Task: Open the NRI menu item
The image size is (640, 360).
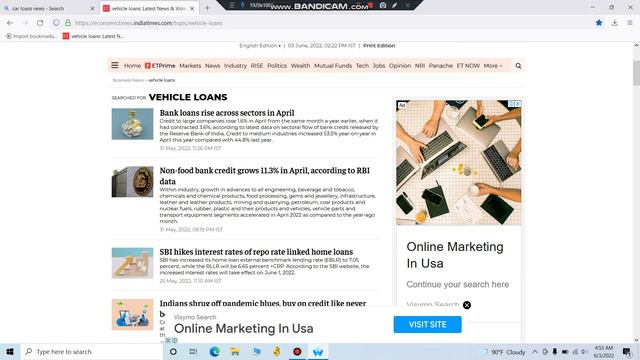Action: point(420,66)
